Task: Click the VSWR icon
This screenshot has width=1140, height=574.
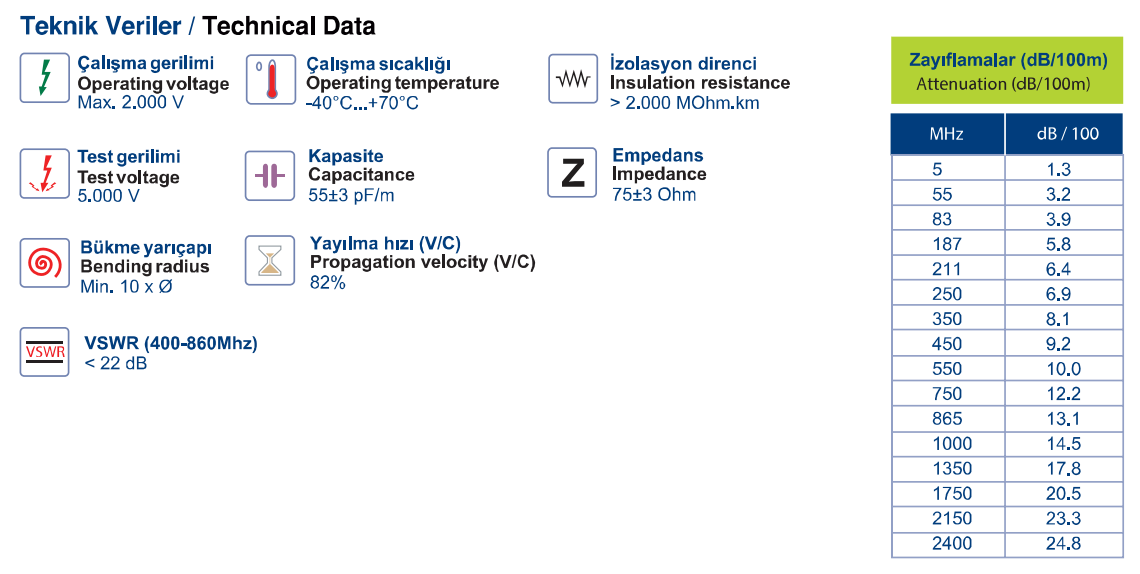Action: click(x=44, y=352)
